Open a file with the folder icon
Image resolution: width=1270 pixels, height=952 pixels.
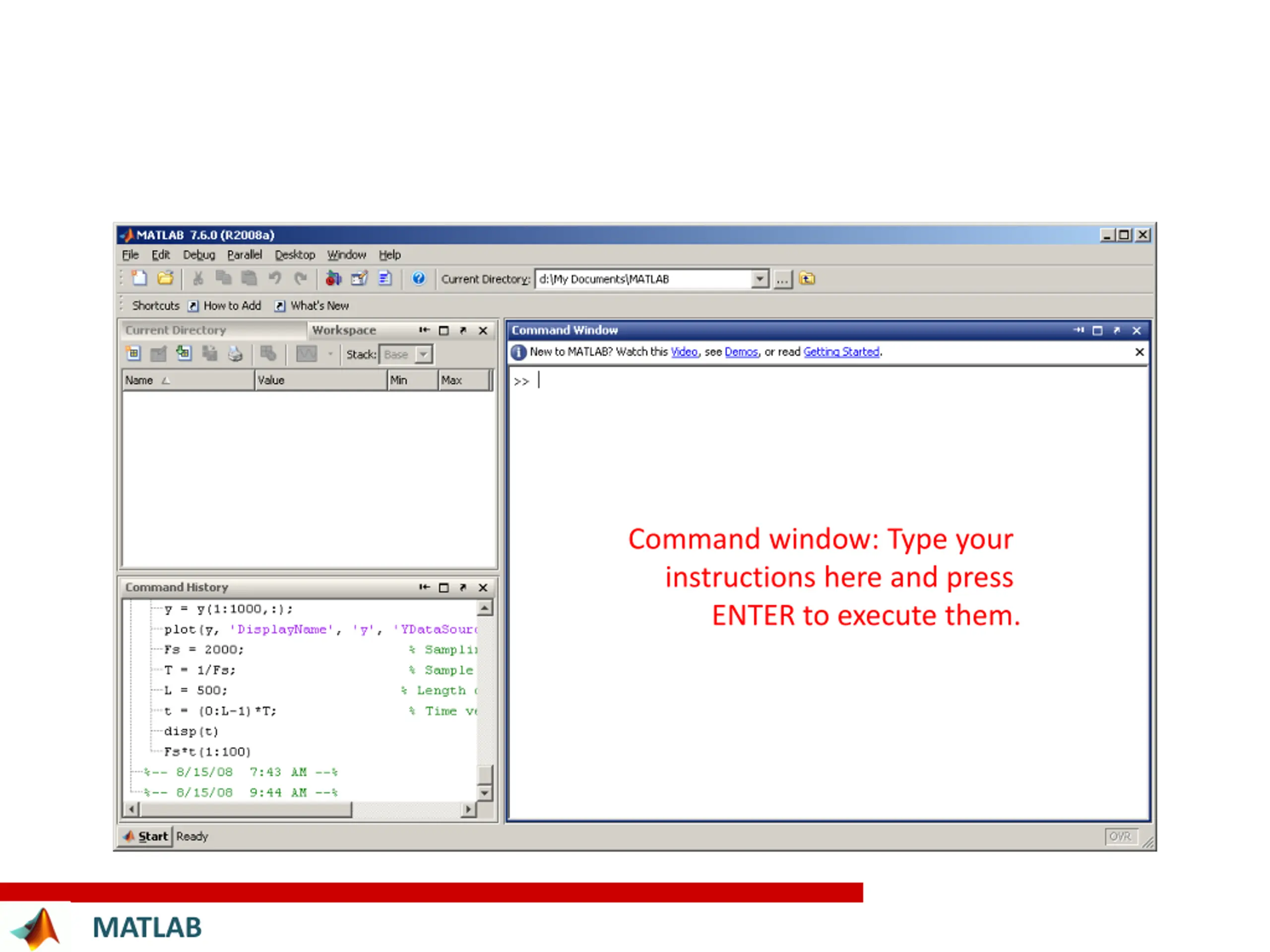tap(165, 279)
